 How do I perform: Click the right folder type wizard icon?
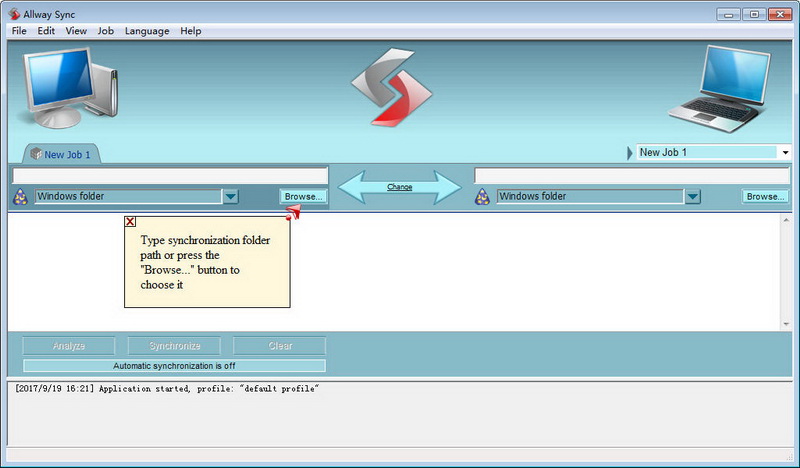pos(482,196)
